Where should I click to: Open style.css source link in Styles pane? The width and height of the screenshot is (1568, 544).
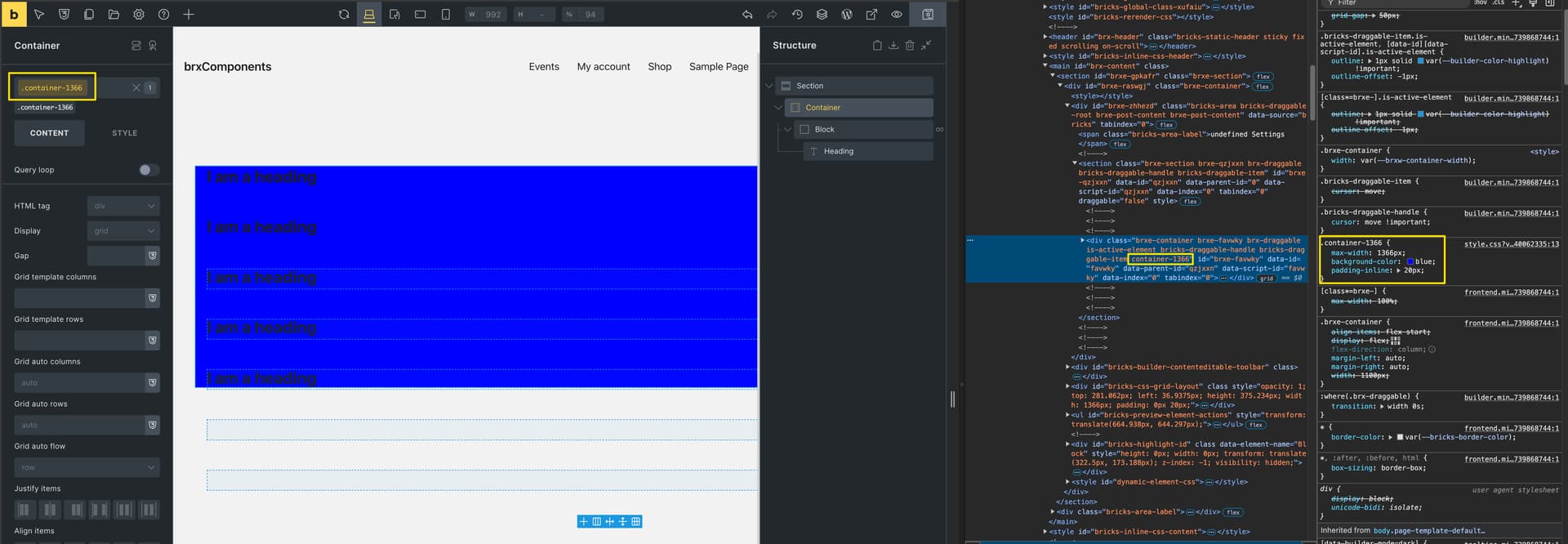click(x=1511, y=243)
